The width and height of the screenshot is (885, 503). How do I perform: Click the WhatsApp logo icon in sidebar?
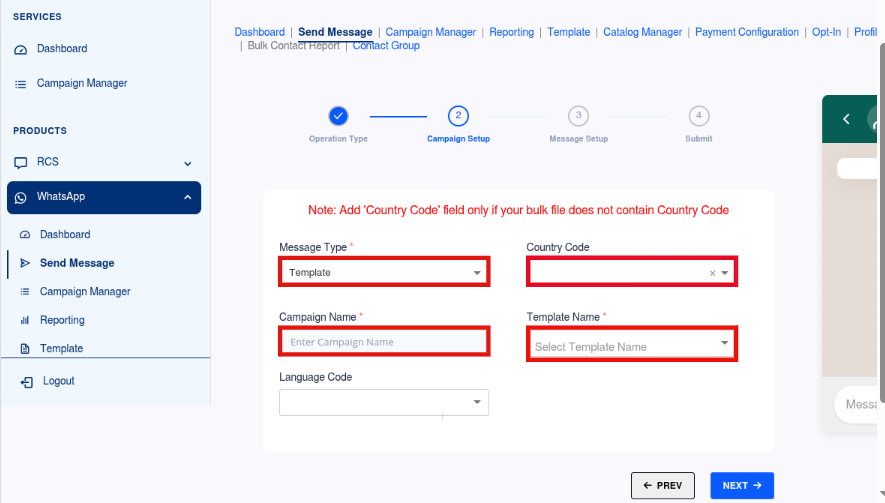click(x=20, y=198)
